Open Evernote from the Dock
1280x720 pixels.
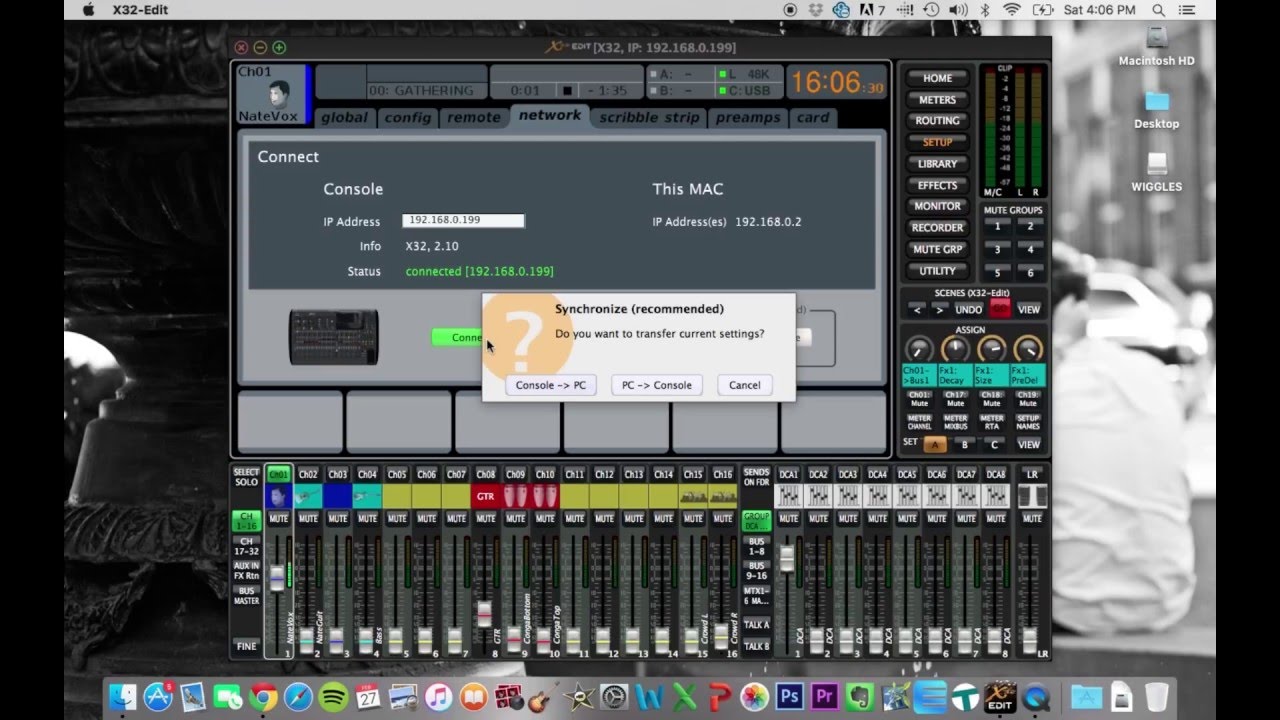[x=860, y=697]
